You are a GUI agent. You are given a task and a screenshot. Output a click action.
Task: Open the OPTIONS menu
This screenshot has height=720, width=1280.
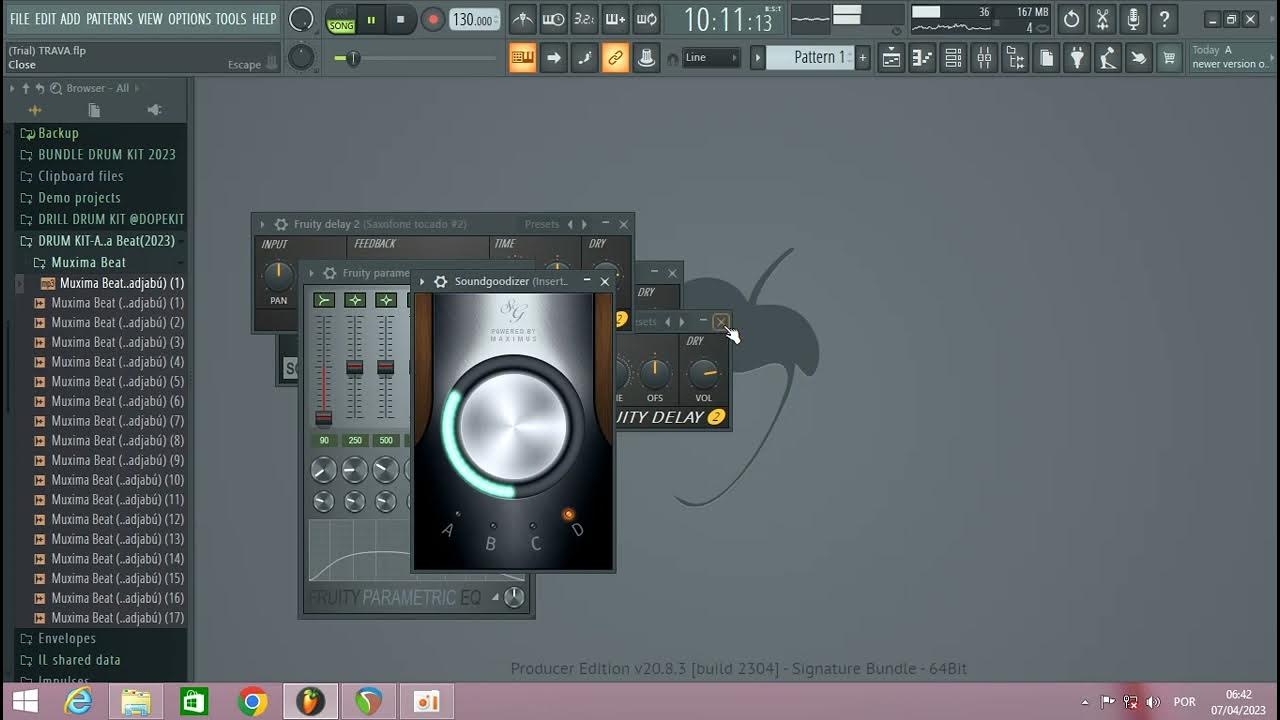[x=189, y=19]
